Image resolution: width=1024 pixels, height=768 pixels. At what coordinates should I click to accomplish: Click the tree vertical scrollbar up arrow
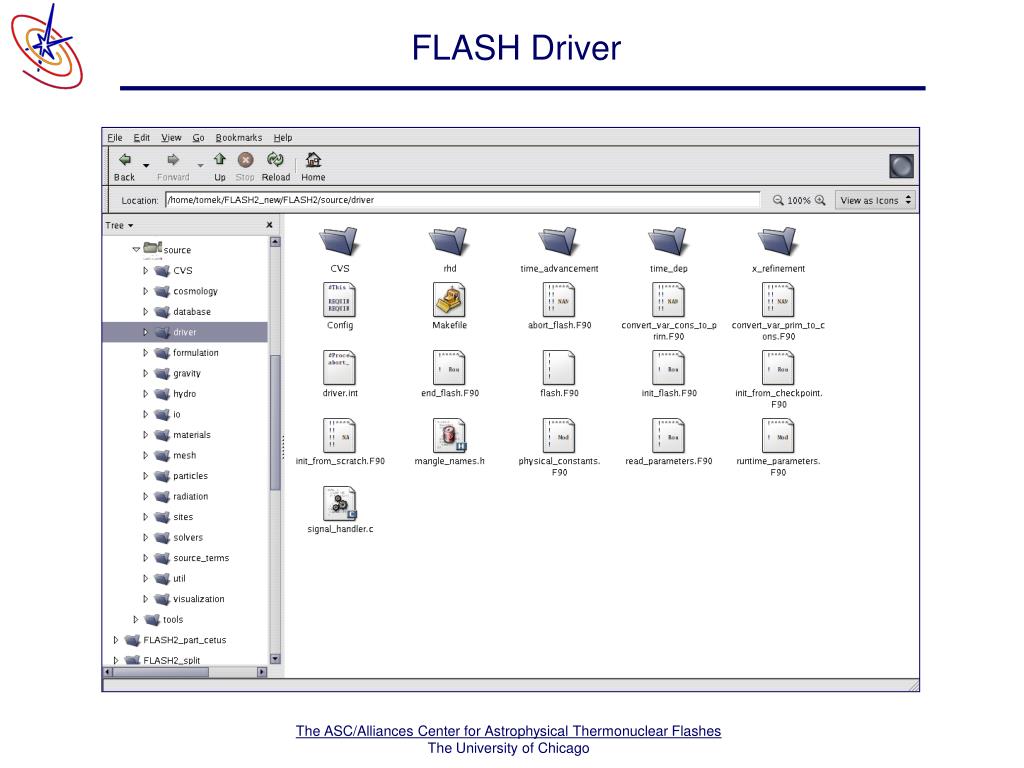275,242
